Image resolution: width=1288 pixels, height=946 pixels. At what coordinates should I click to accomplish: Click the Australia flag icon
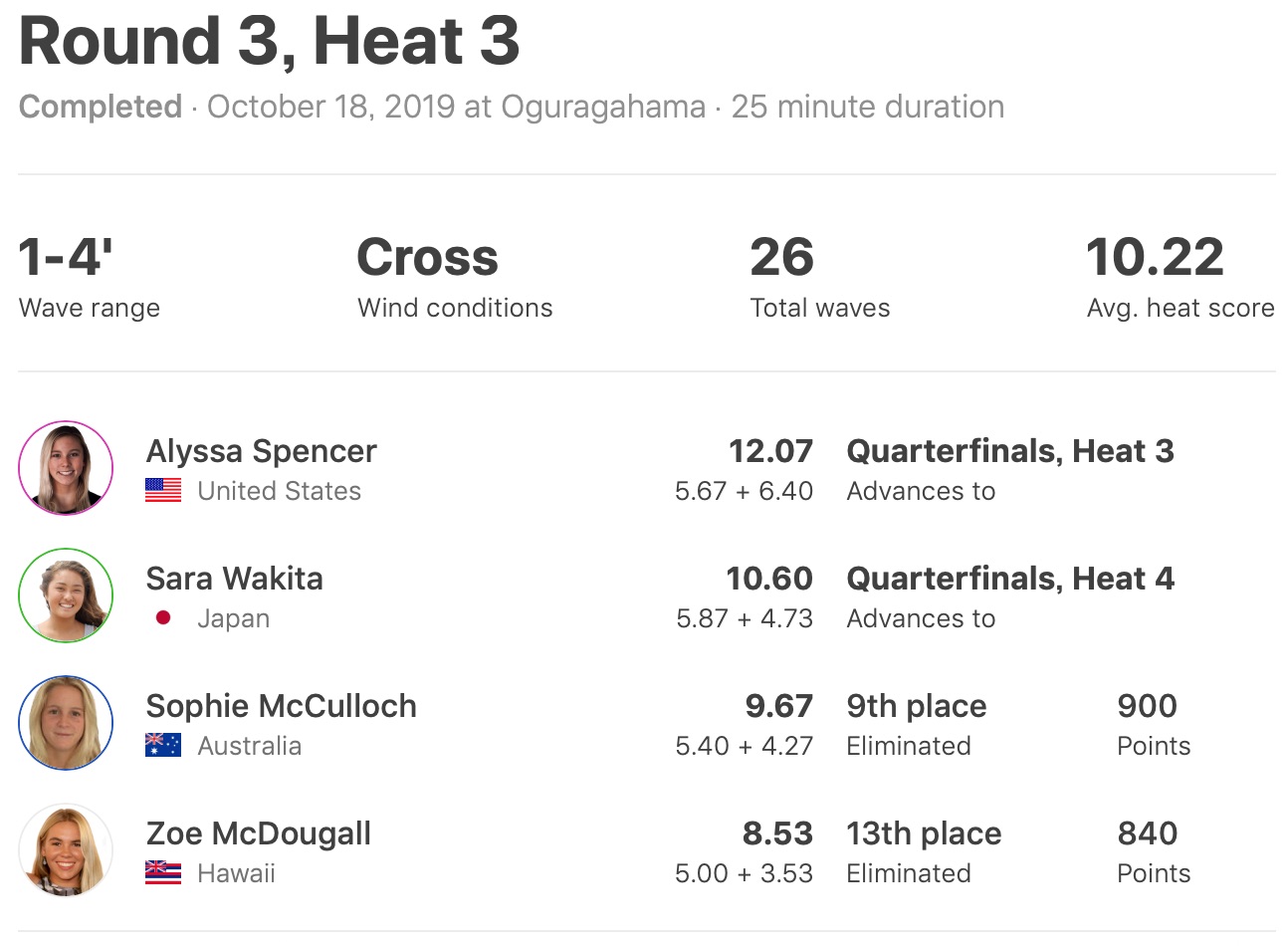point(163,746)
